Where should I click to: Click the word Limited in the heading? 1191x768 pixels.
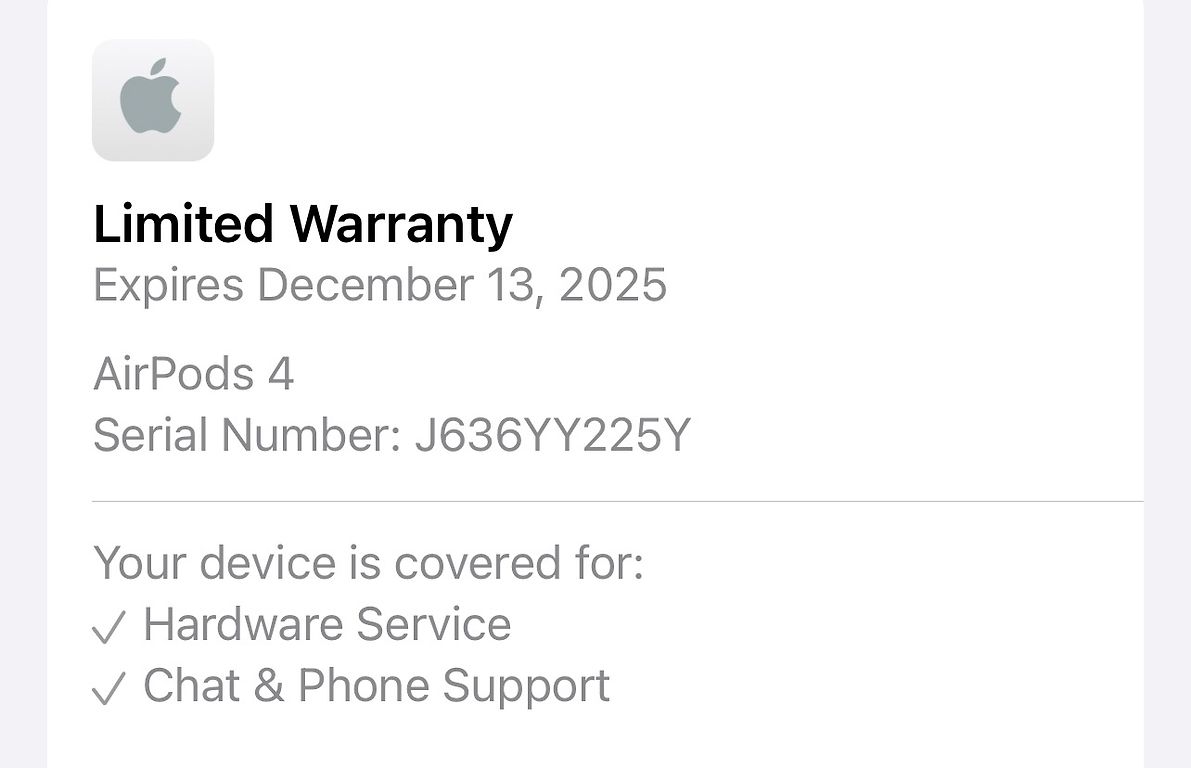(183, 223)
